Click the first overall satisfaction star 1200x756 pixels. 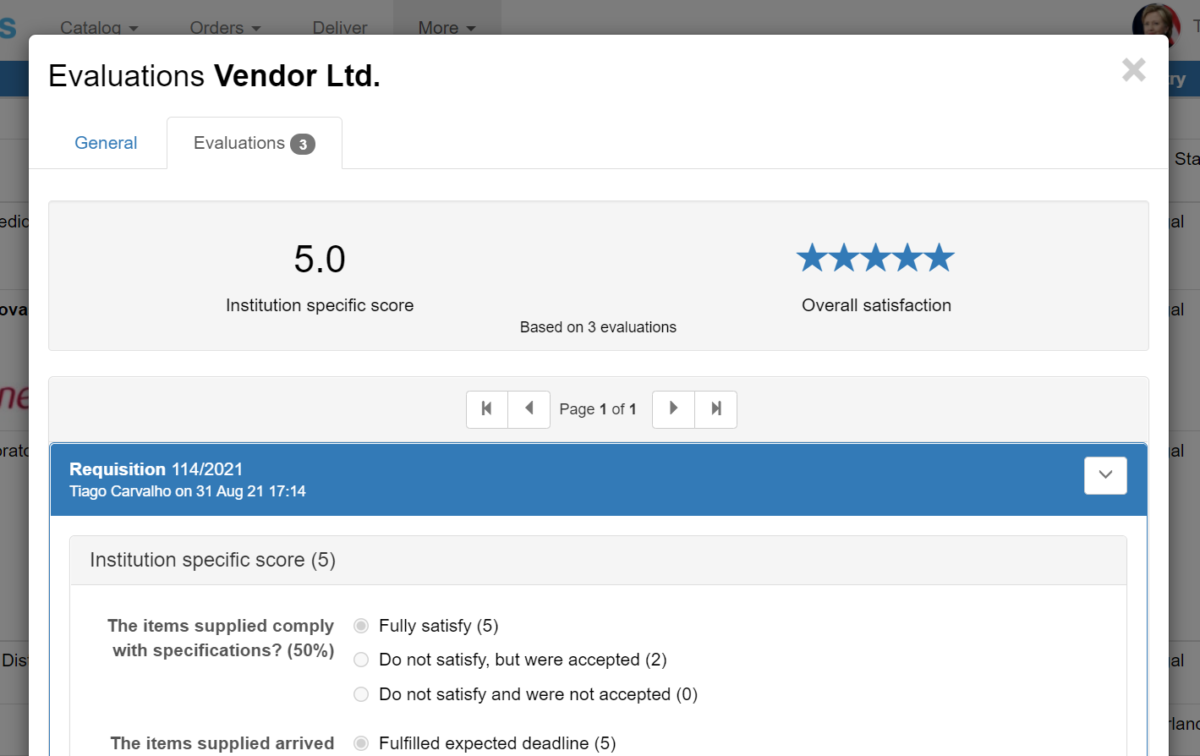(x=812, y=258)
